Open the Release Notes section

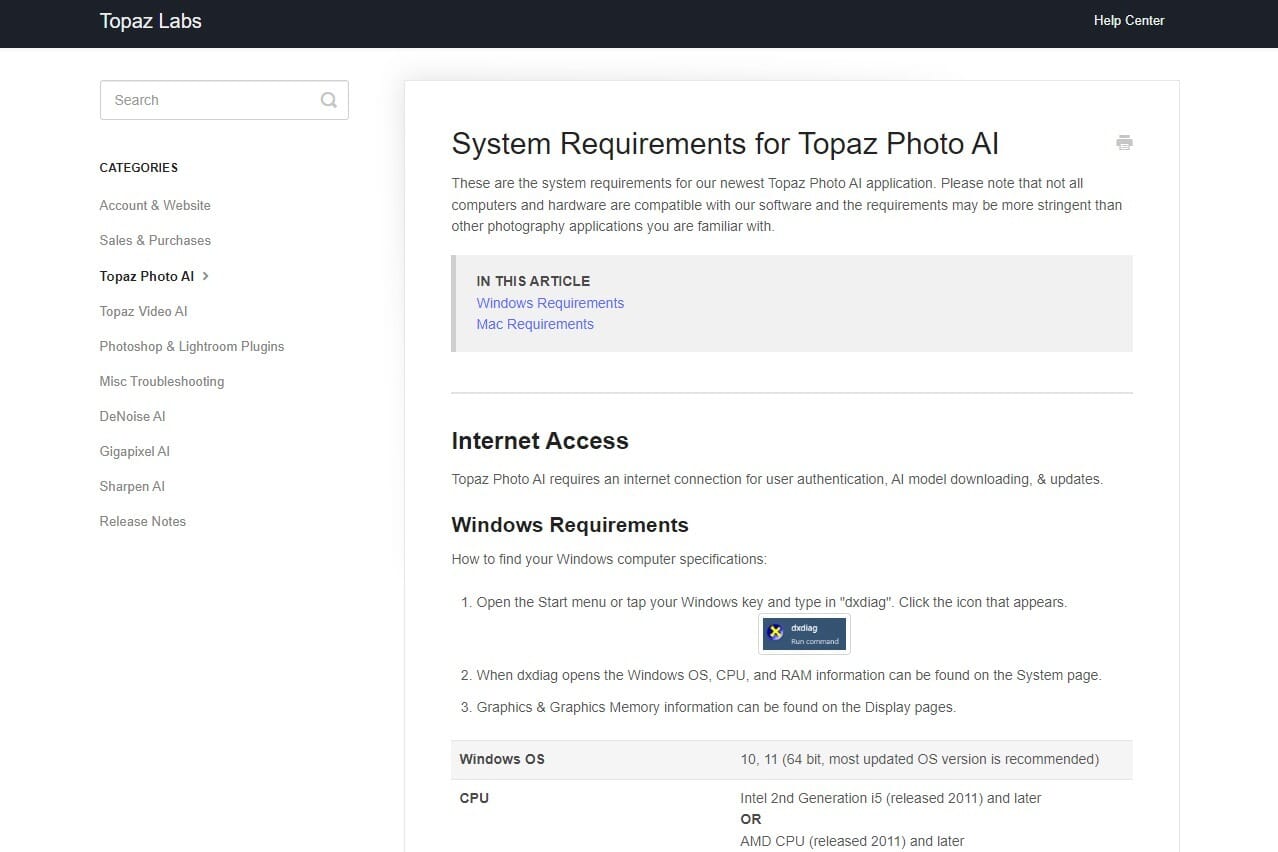[x=142, y=521]
